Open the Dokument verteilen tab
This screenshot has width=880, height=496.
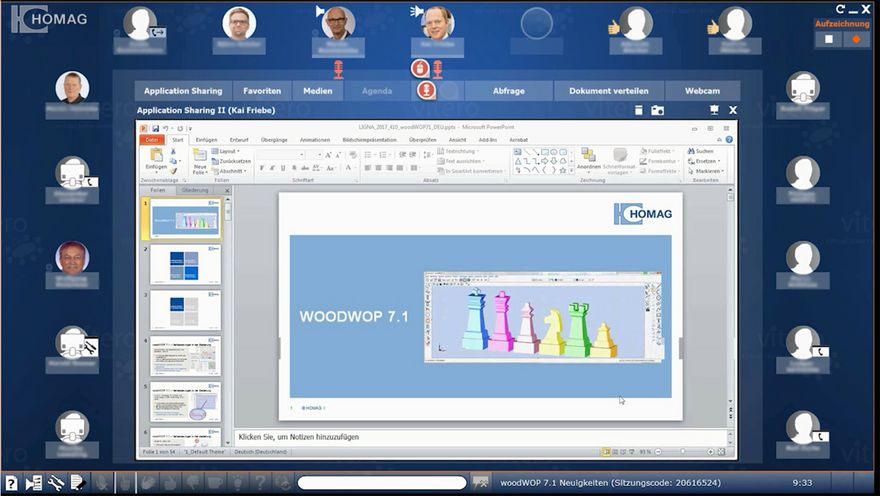[609, 91]
